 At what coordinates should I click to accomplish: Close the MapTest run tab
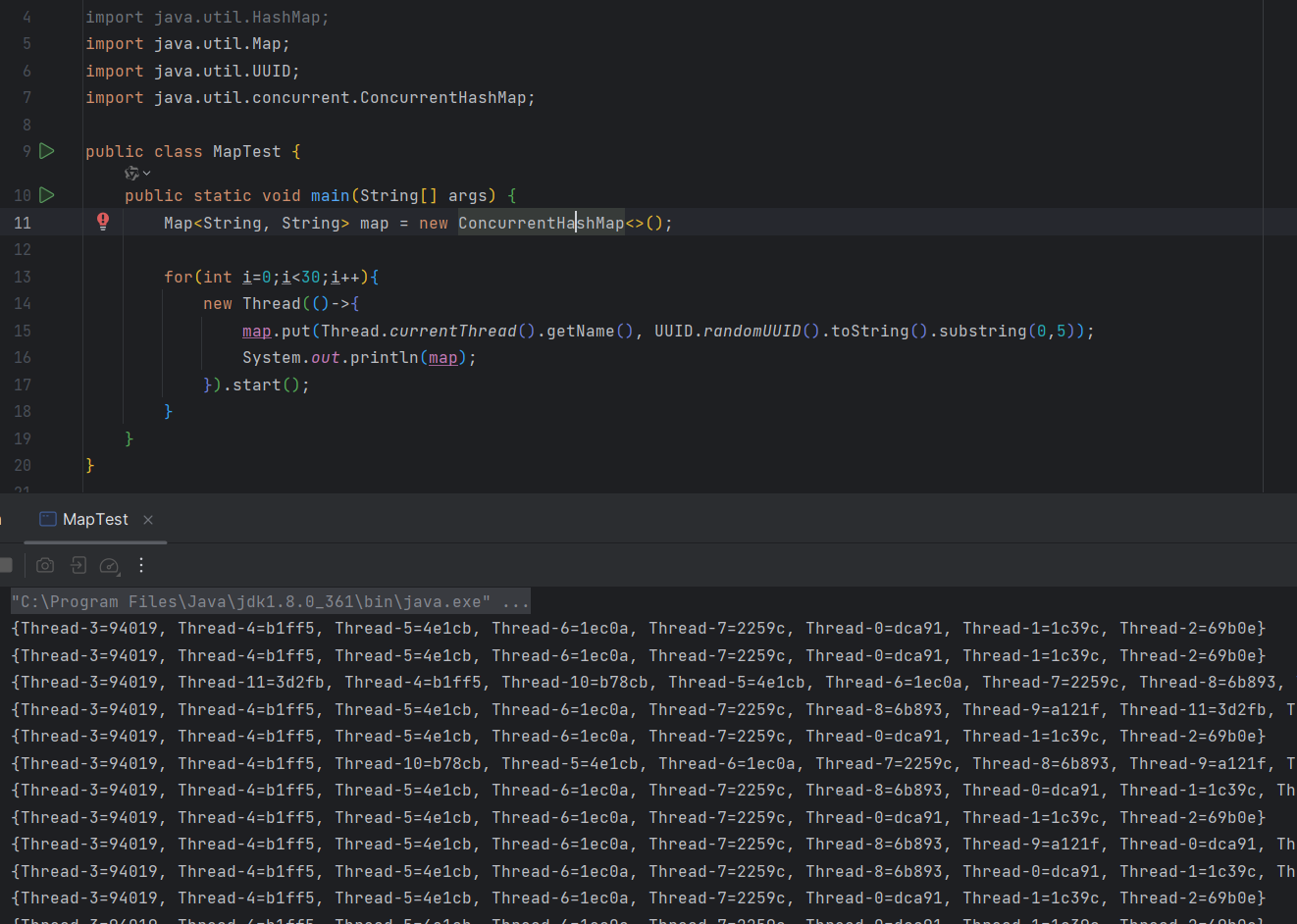(148, 520)
